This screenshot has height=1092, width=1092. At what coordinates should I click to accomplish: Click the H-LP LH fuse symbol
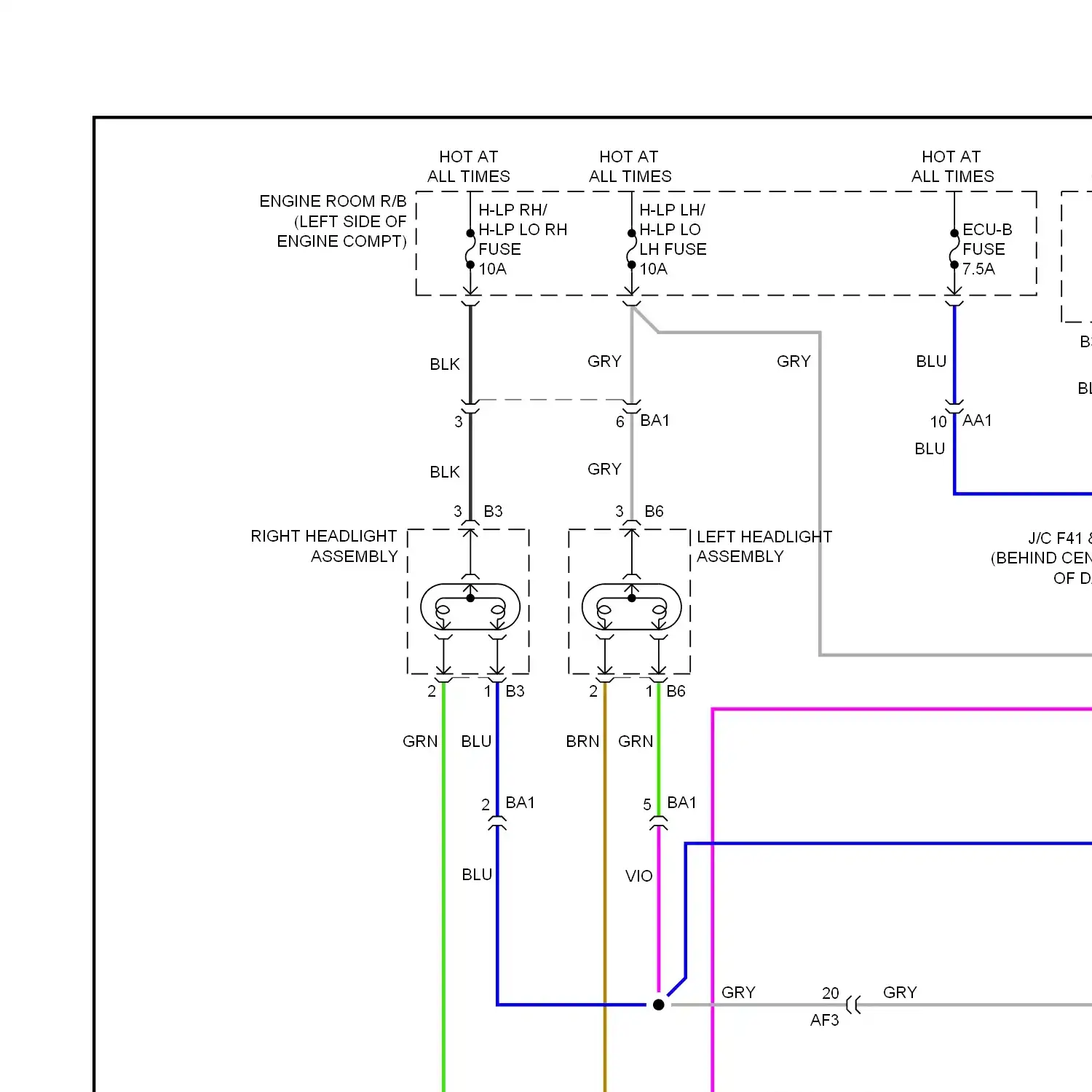point(632,249)
